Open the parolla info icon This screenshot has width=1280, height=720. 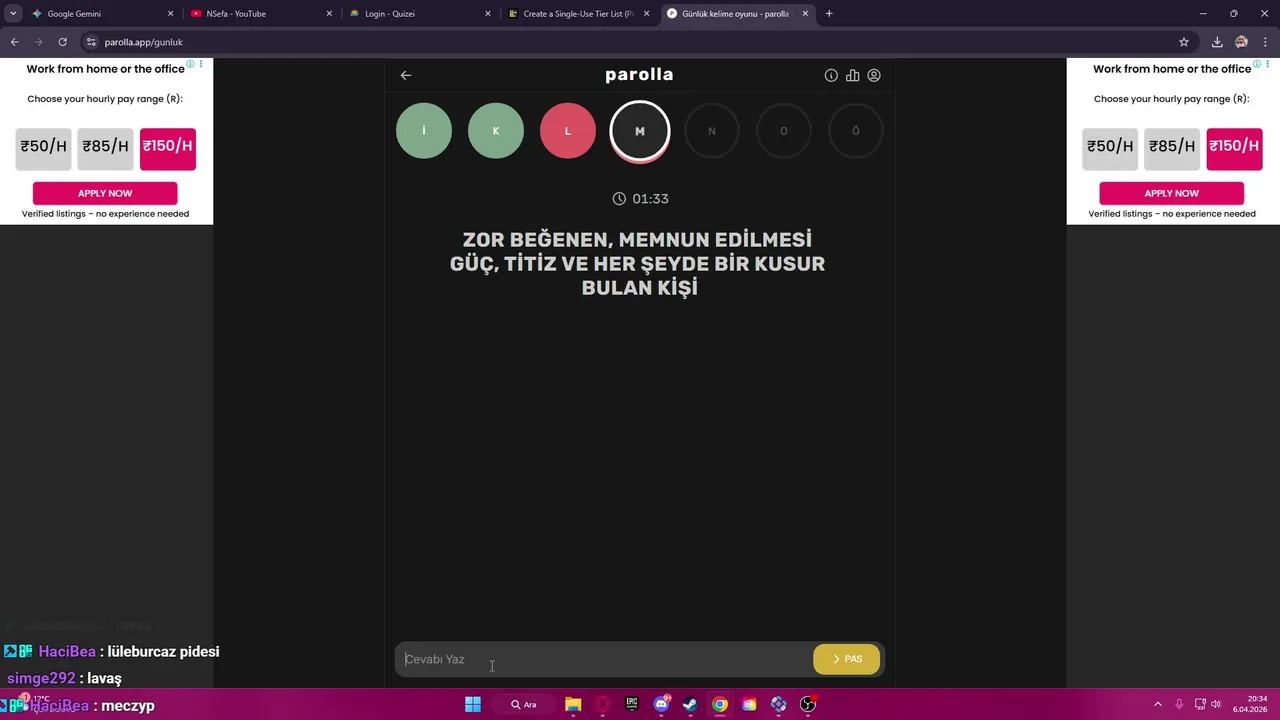coord(831,75)
